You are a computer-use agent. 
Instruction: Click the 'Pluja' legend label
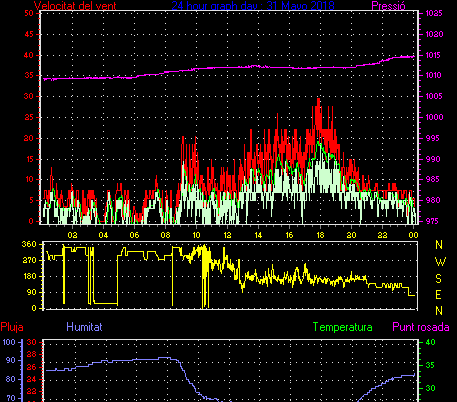click(12, 327)
